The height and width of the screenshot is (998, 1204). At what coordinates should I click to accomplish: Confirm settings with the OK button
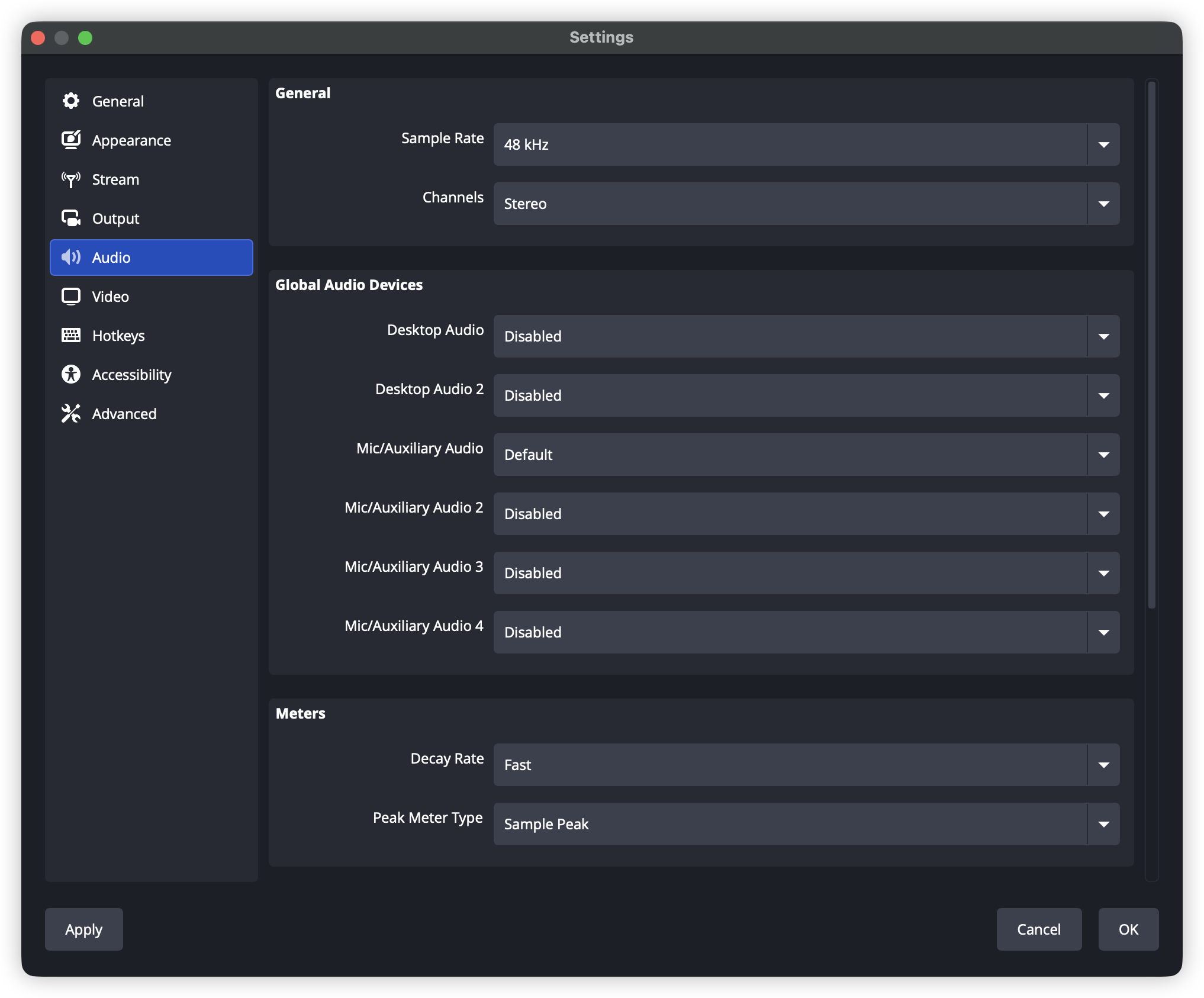[1128, 929]
